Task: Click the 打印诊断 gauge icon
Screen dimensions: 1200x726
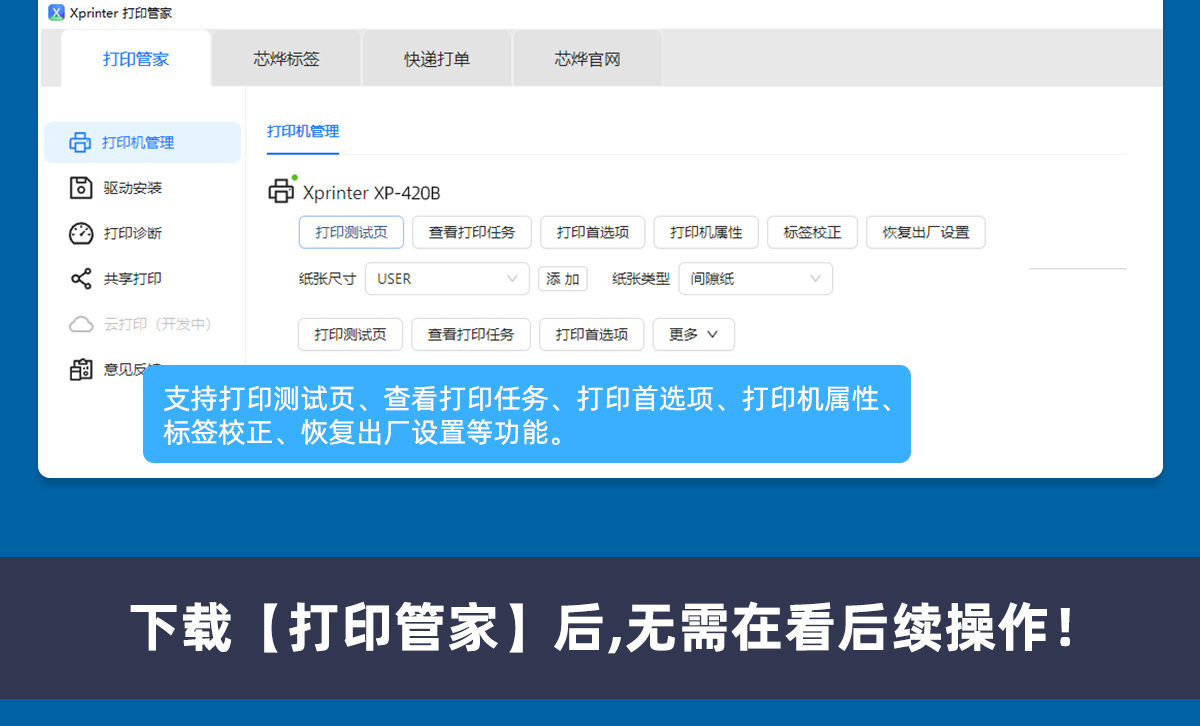Action: 80,233
